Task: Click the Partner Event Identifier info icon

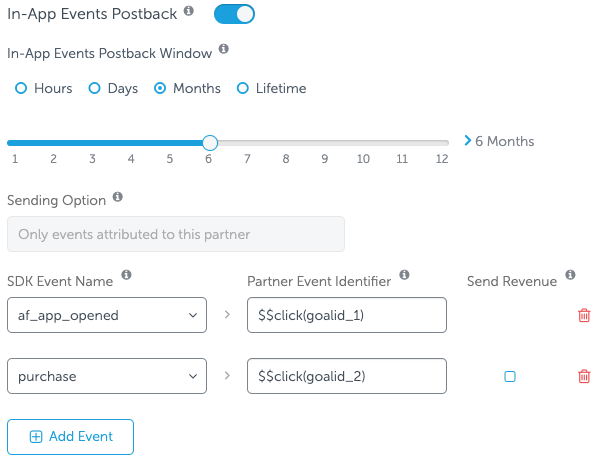Action: click(x=404, y=275)
